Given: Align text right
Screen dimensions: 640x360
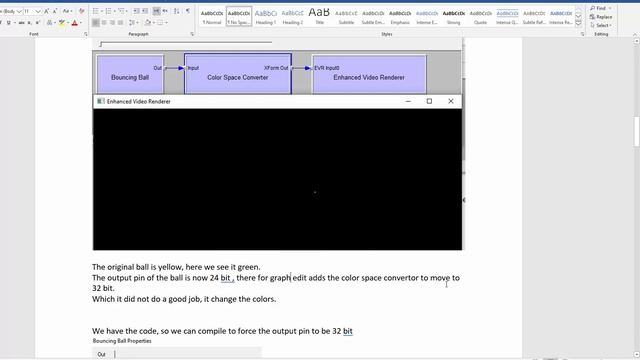Looking at the screenshot, I should click(x=112, y=22).
